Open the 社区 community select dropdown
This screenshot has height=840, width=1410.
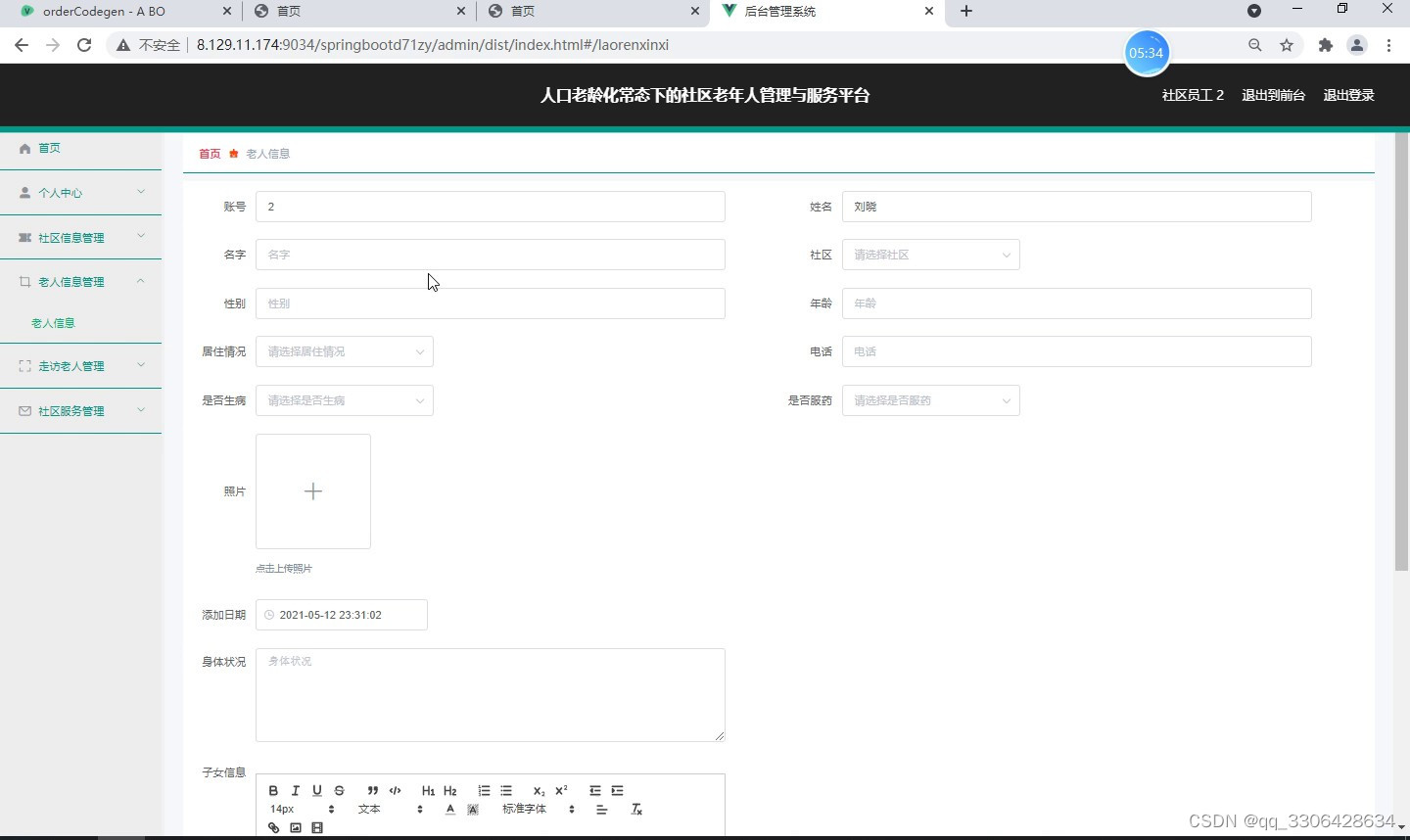point(930,255)
